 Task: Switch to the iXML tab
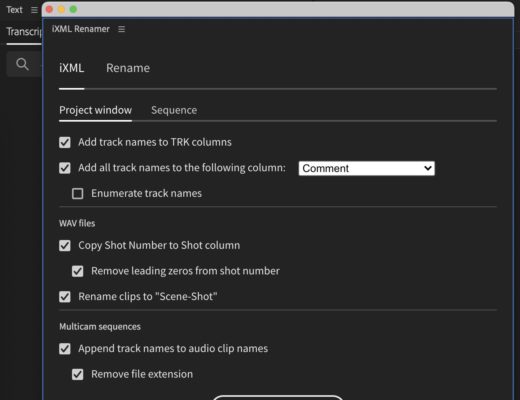pos(71,68)
